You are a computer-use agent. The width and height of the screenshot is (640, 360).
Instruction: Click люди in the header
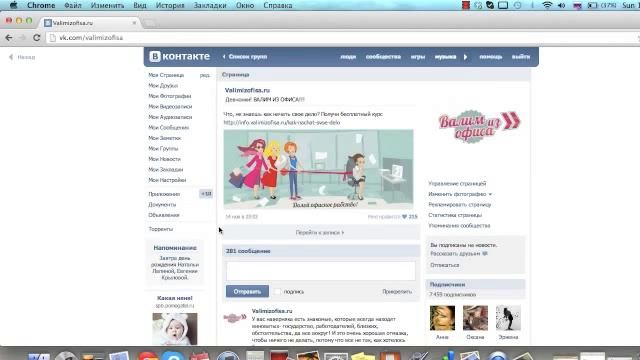tap(348, 57)
